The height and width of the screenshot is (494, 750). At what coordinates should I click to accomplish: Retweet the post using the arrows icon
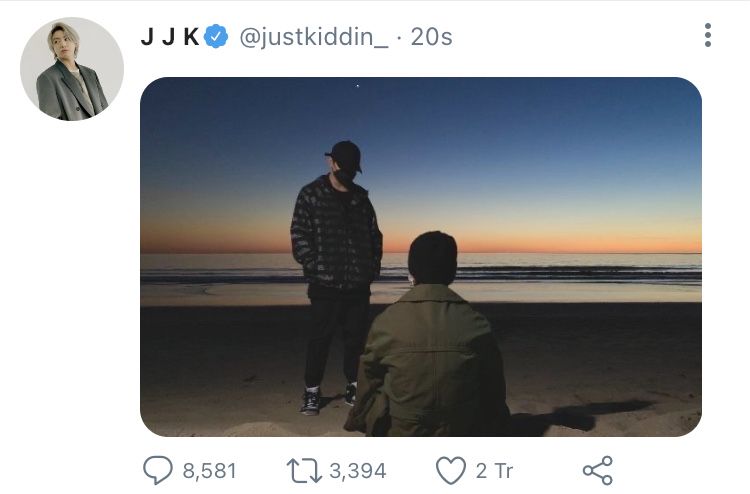pyautogui.click(x=304, y=471)
